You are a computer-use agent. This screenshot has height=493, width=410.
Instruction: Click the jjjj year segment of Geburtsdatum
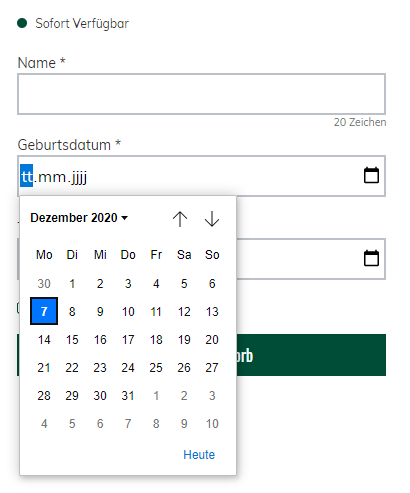[x=79, y=177]
